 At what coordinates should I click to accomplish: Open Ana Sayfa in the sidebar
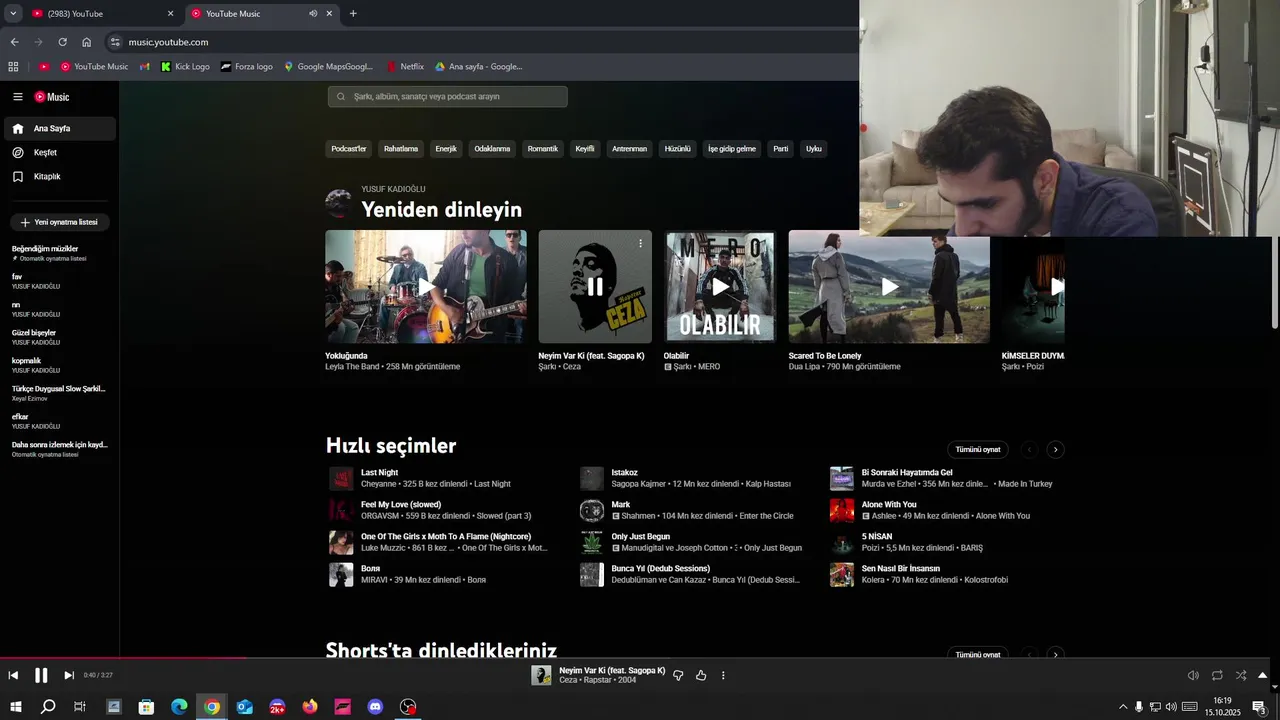point(59,129)
